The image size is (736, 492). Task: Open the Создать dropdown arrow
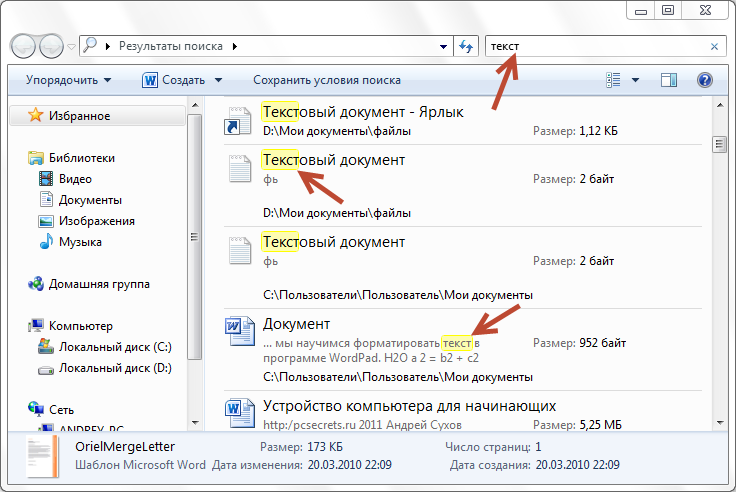click(218, 80)
